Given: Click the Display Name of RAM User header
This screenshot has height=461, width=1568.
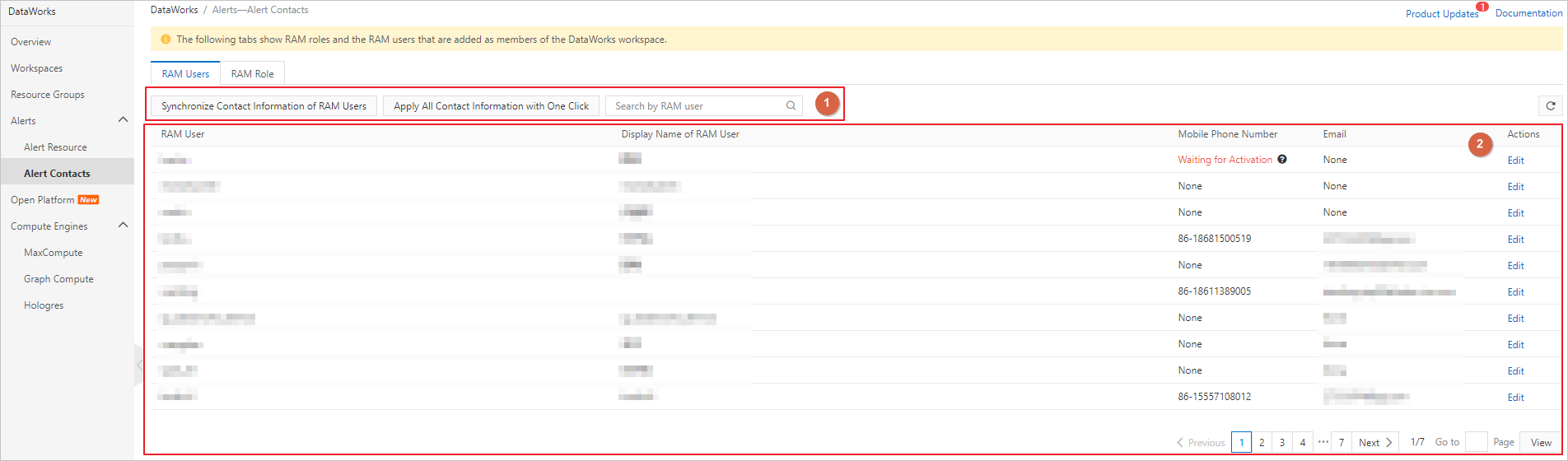Looking at the screenshot, I should pyautogui.click(x=680, y=134).
